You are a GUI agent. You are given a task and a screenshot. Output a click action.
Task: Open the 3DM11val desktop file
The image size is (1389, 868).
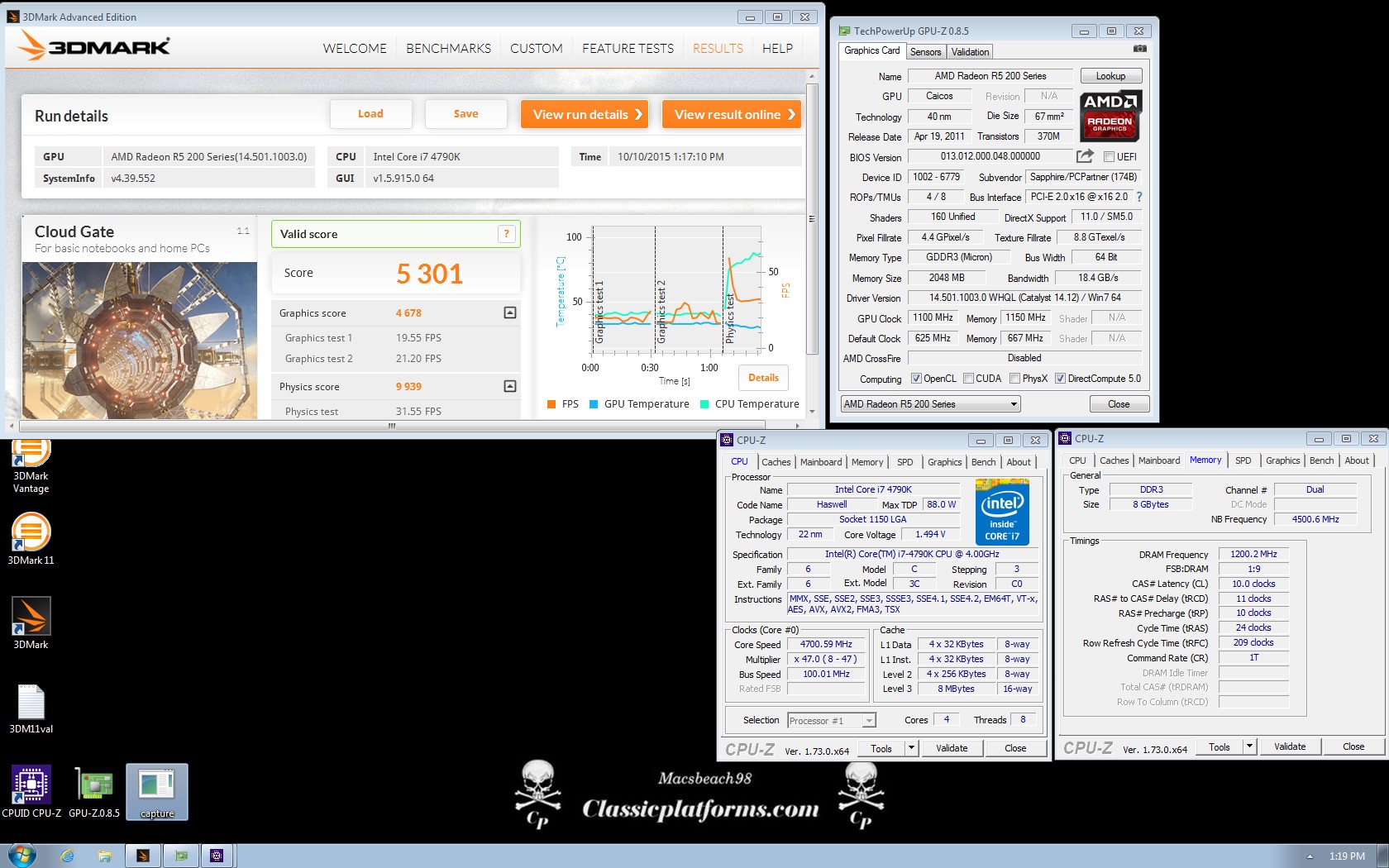(x=31, y=708)
